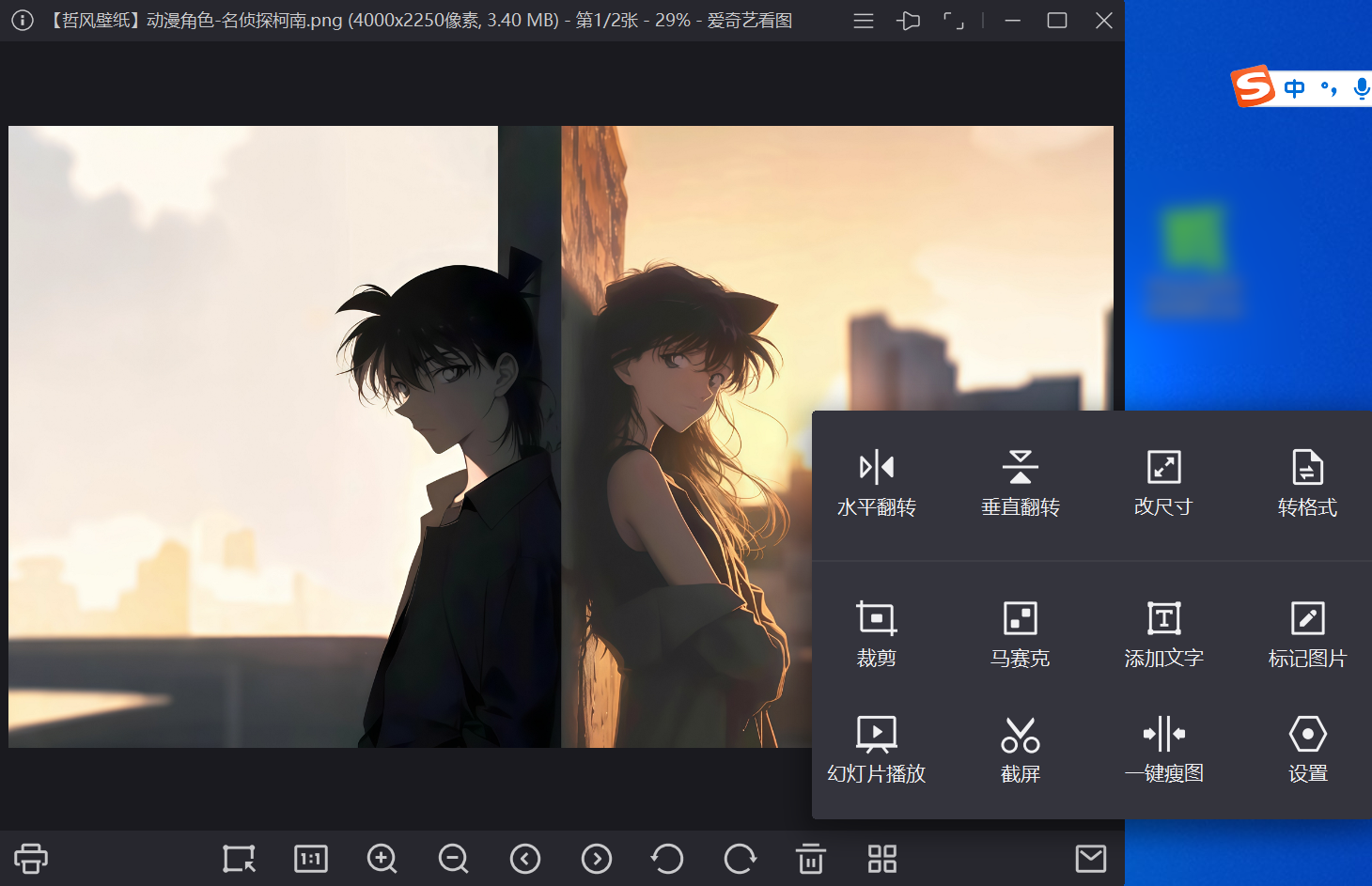Click the Sogou input method S logo

click(1253, 86)
